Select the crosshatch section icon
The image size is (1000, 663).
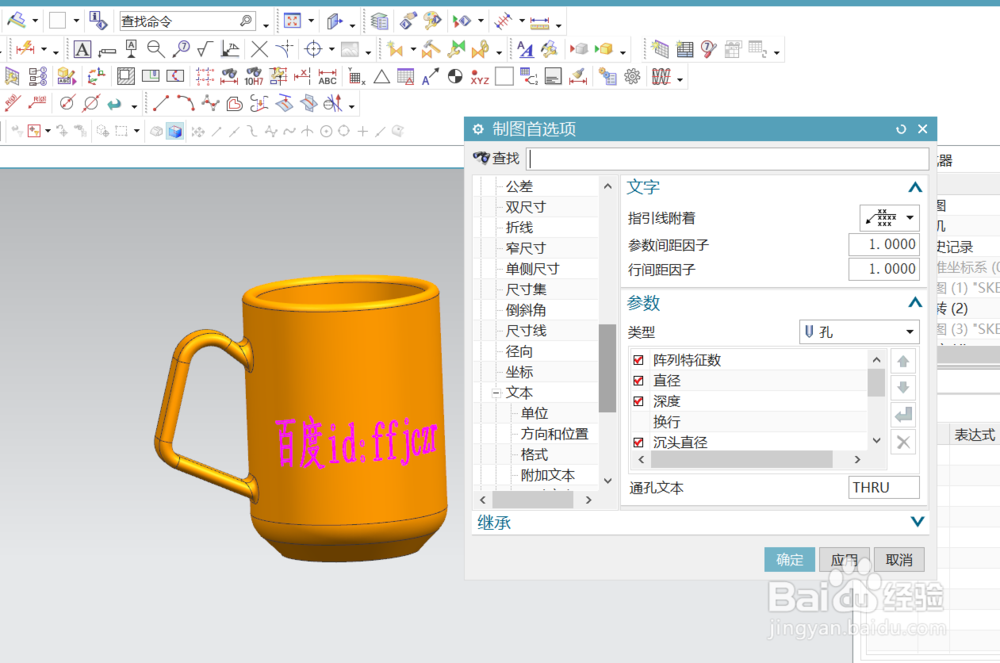click(126, 77)
